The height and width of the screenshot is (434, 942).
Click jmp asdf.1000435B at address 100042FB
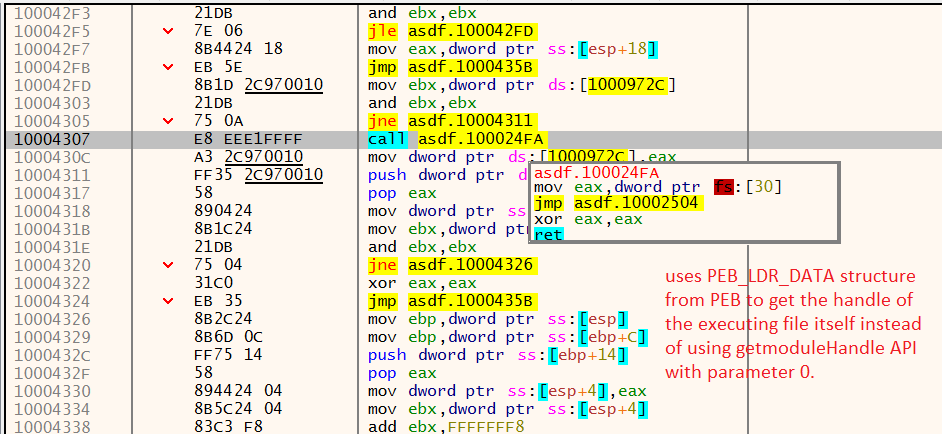click(452, 67)
